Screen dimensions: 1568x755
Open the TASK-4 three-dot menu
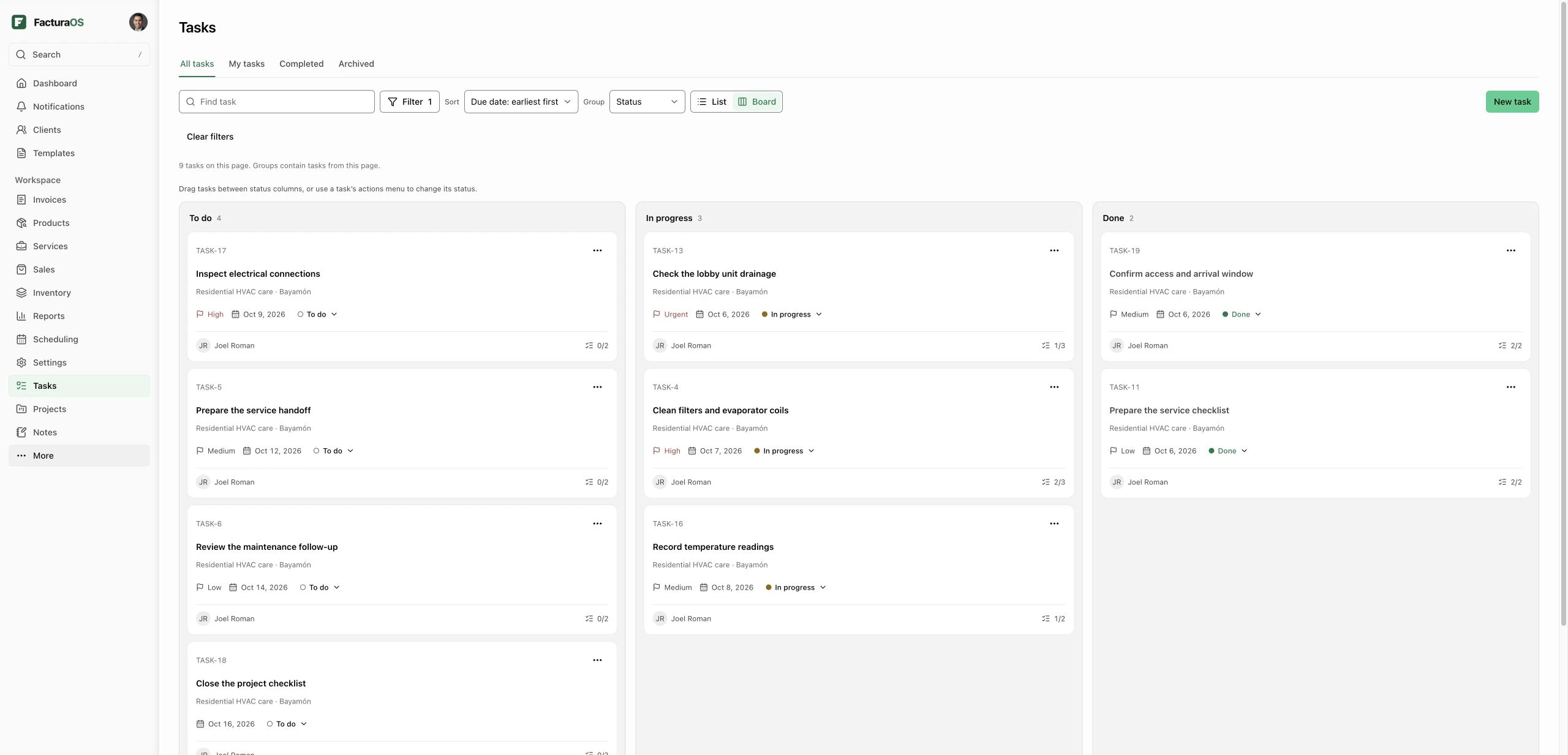(1054, 387)
